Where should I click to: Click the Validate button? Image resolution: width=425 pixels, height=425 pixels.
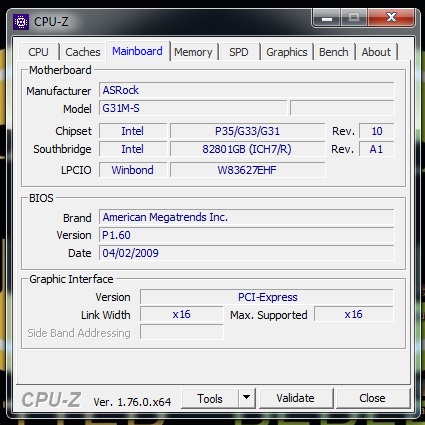point(296,398)
